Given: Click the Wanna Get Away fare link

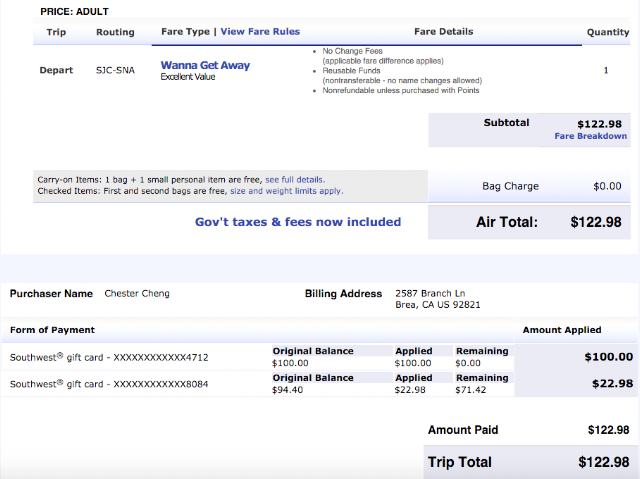Looking at the screenshot, I should point(205,65).
